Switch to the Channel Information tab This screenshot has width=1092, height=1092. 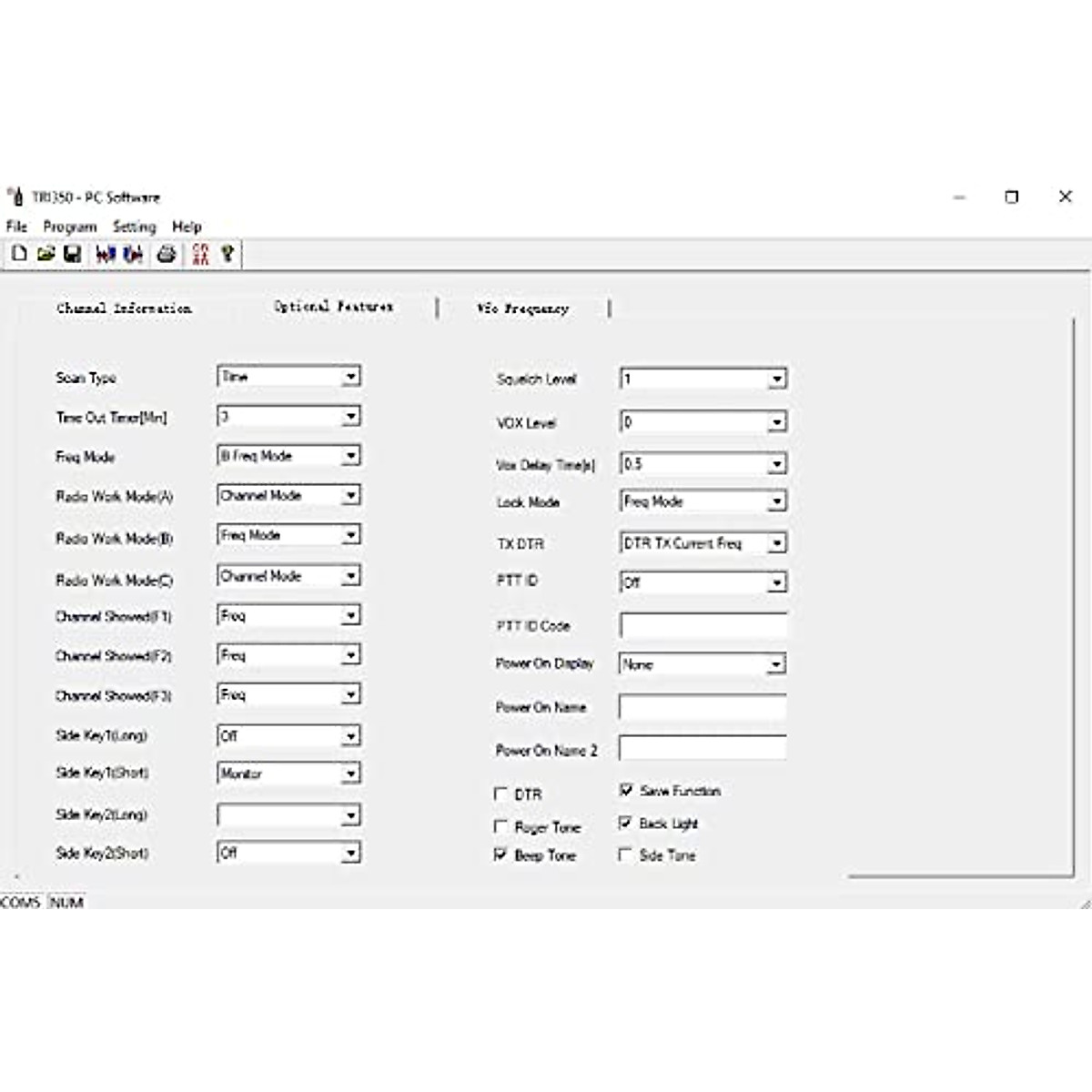[x=124, y=308]
